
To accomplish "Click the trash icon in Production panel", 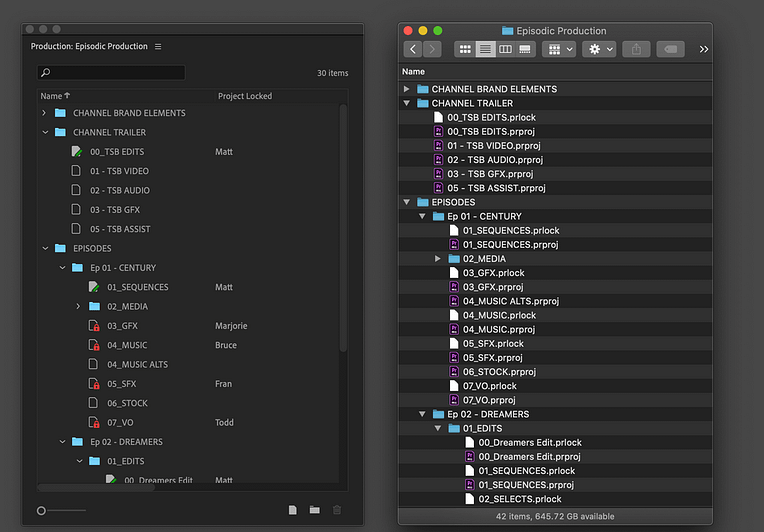I will [x=337, y=510].
